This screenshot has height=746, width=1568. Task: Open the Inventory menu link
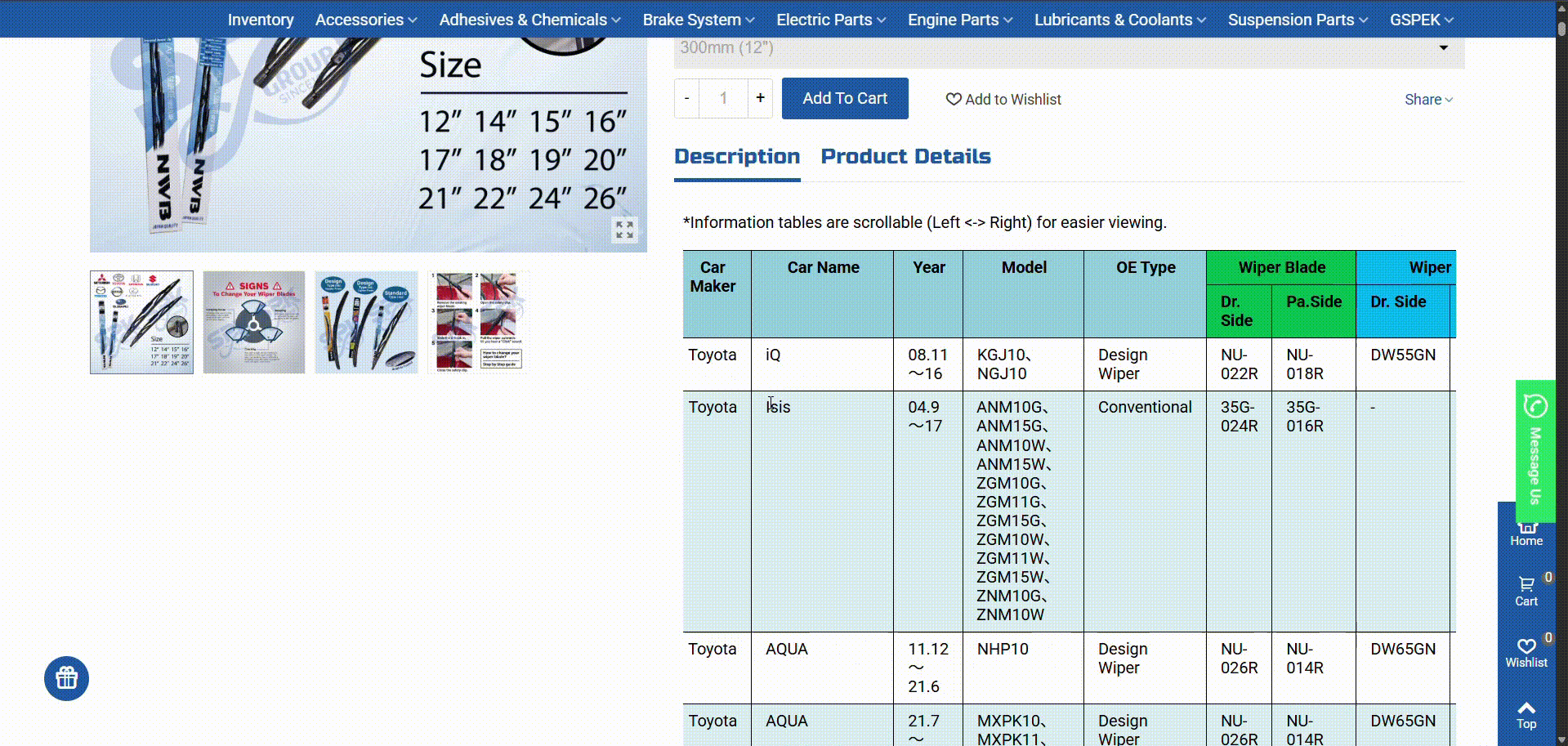261,20
